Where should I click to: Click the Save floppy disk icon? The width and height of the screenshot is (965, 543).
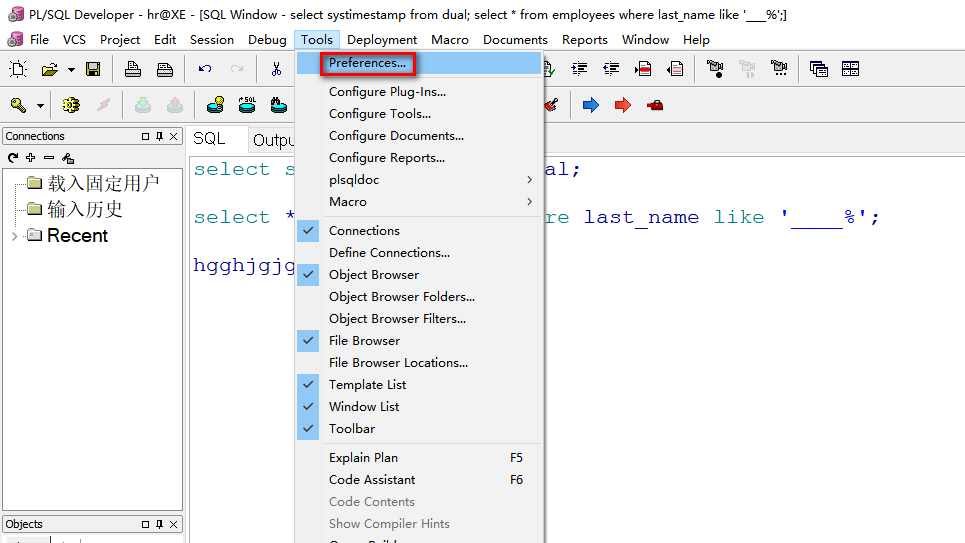coord(93,69)
